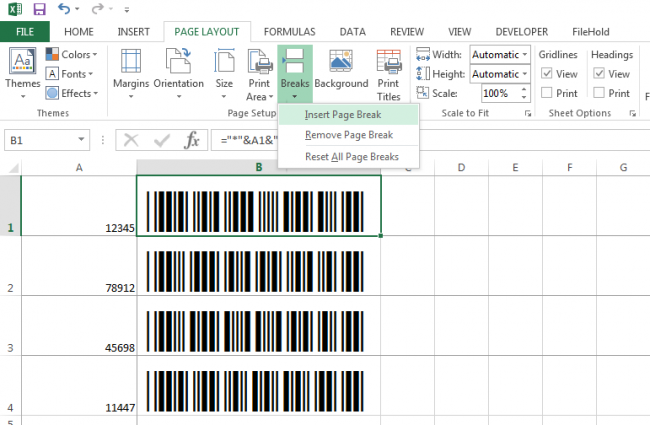
Task: Open paper Size options
Action: pos(224,74)
